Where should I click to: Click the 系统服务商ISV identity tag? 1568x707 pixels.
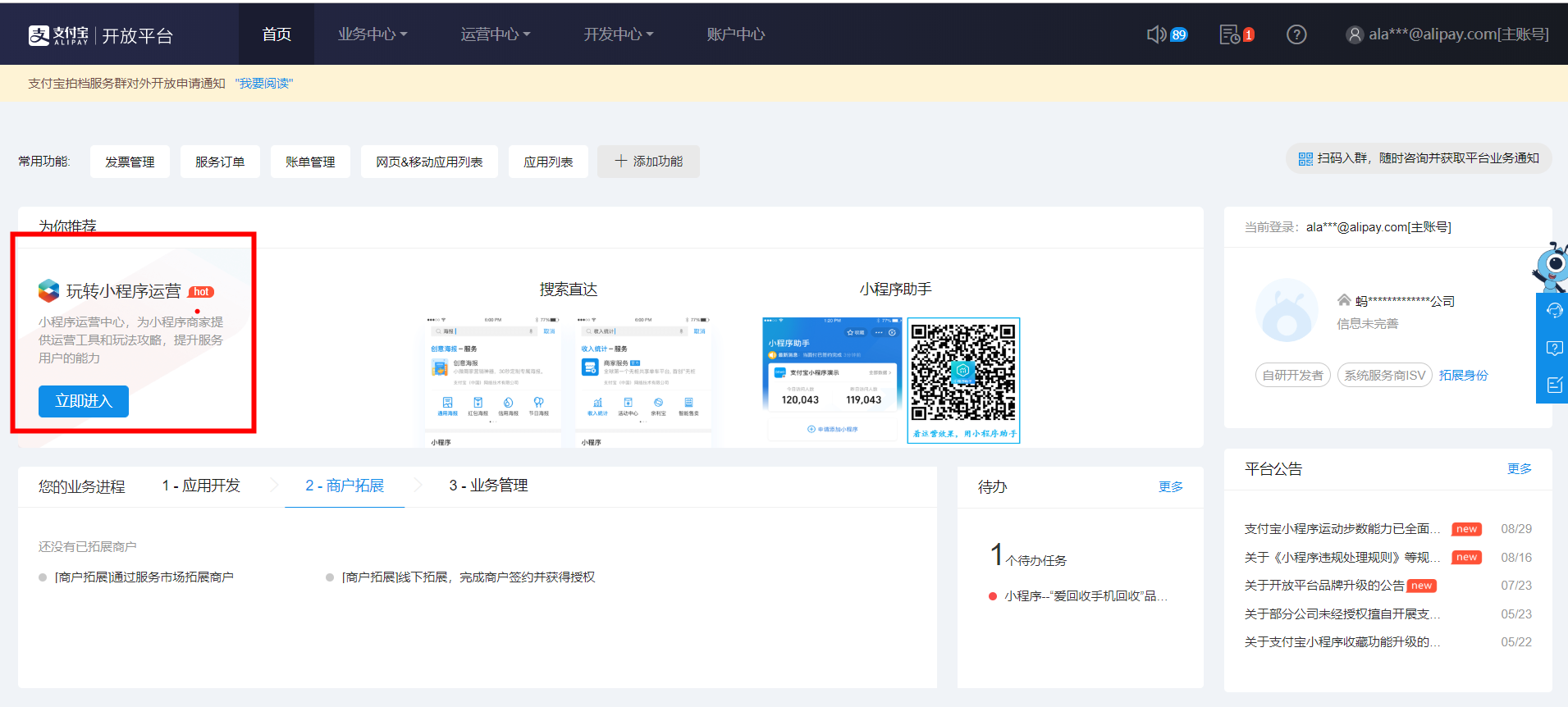click(1384, 375)
